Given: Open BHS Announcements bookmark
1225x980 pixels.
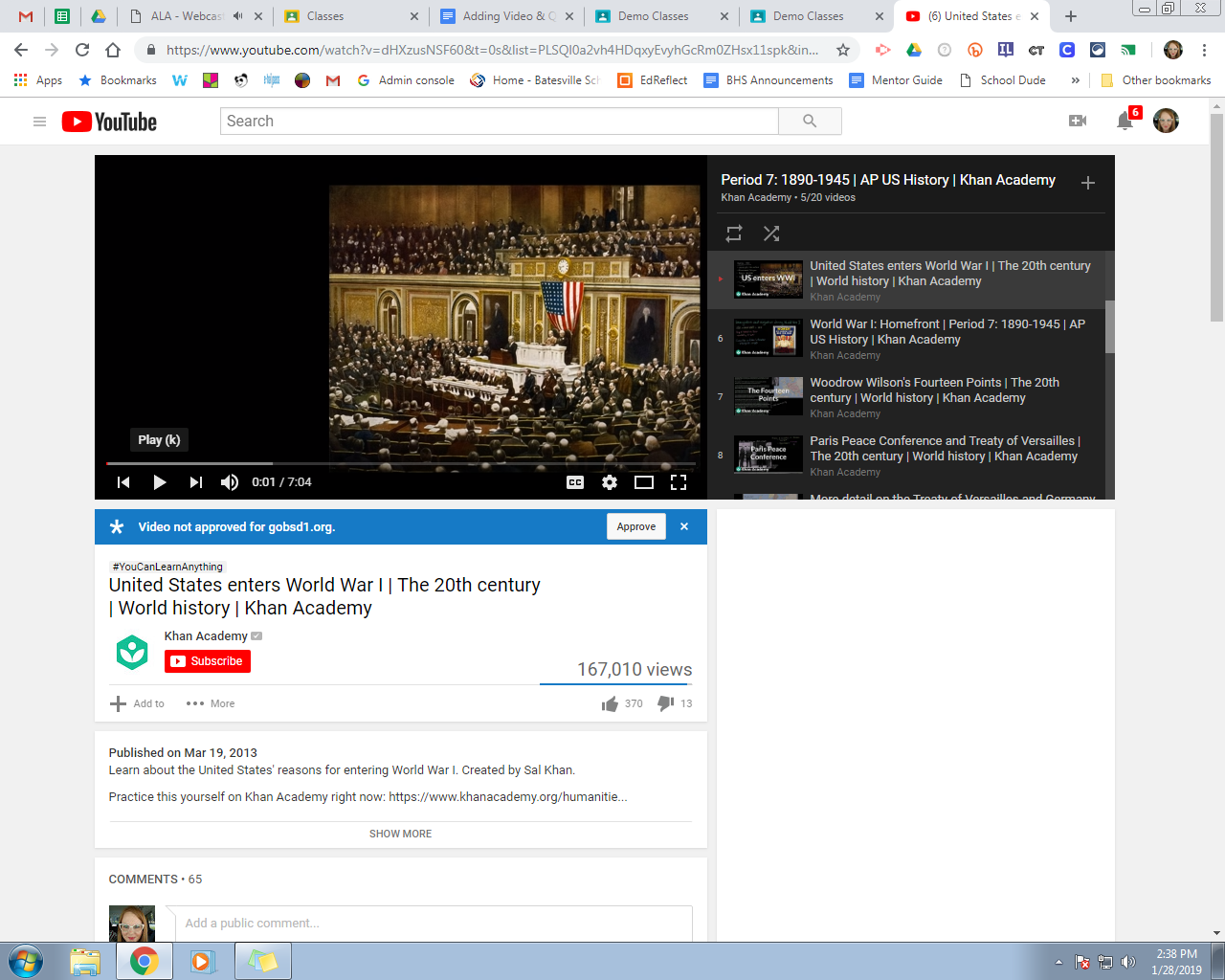Looking at the screenshot, I should pos(768,80).
